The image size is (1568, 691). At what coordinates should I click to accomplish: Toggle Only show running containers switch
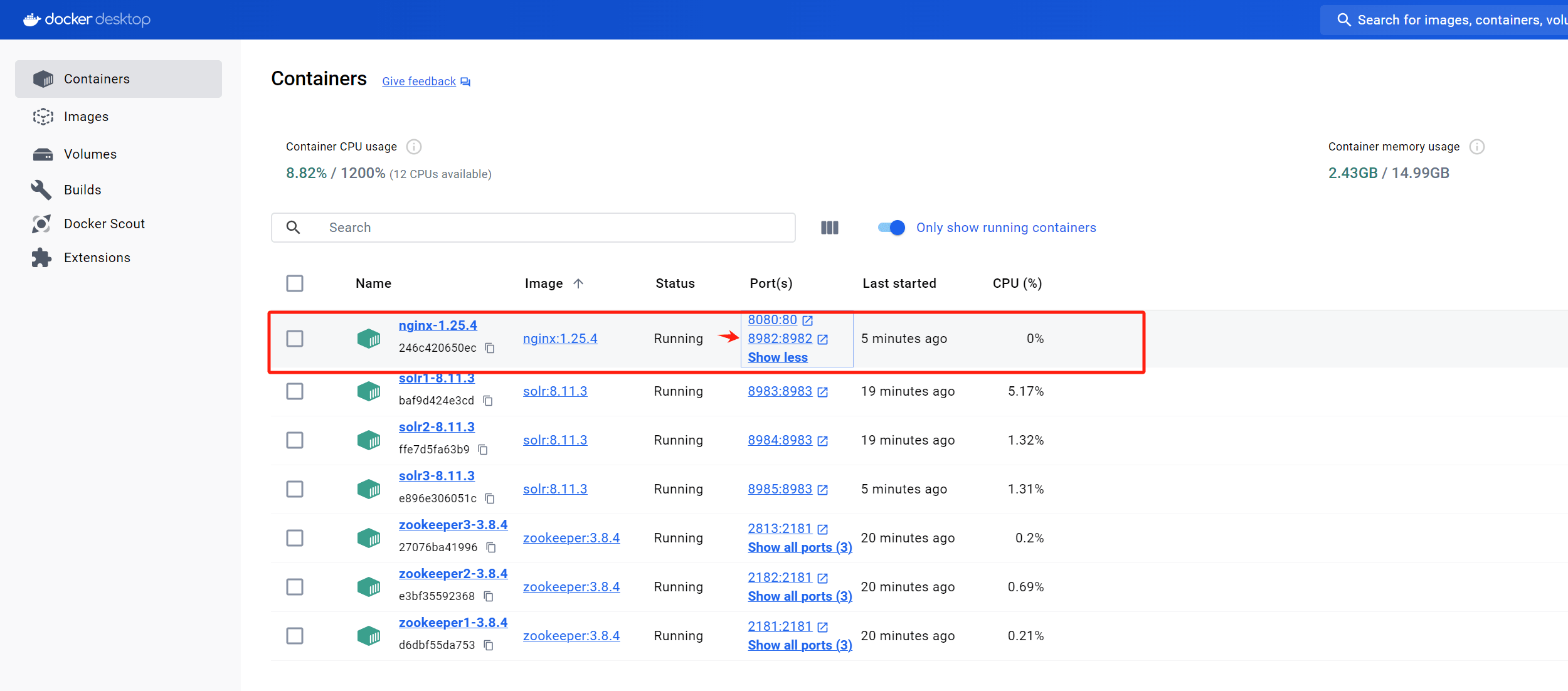click(x=891, y=228)
